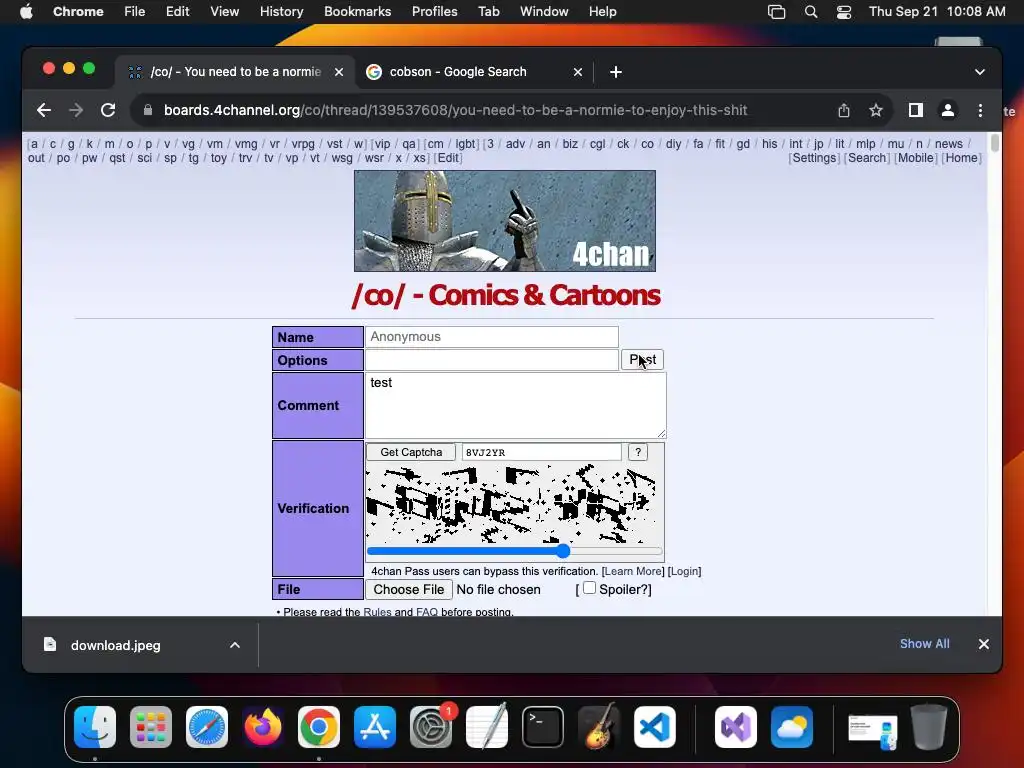Open the Search link in board nav
Image resolution: width=1024 pixels, height=768 pixels.
point(867,158)
